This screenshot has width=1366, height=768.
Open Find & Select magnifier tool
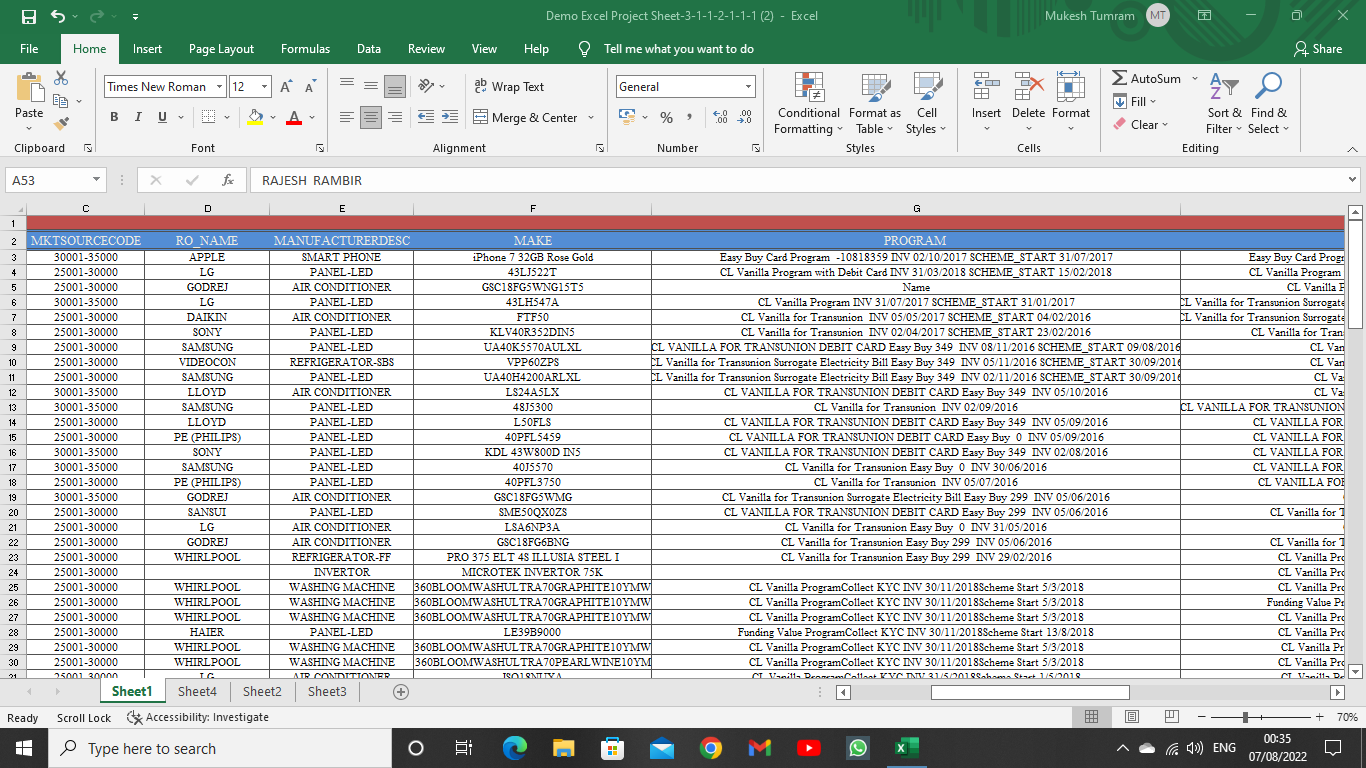click(1269, 104)
